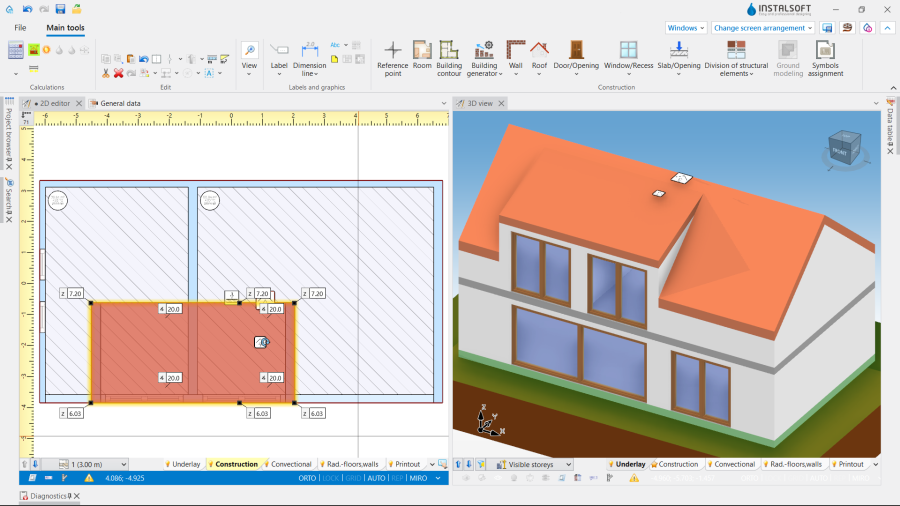The height and width of the screenshot is (506, 900).
Task: Select Construction layer tab in 2D editor
Action: coord(236,464)
